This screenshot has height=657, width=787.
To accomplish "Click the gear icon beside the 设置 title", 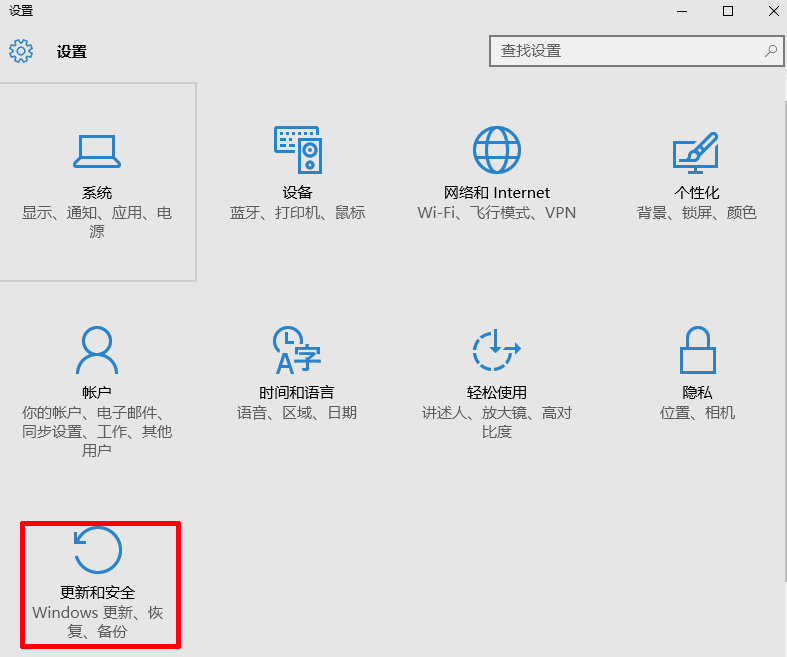I will (21, 51).
